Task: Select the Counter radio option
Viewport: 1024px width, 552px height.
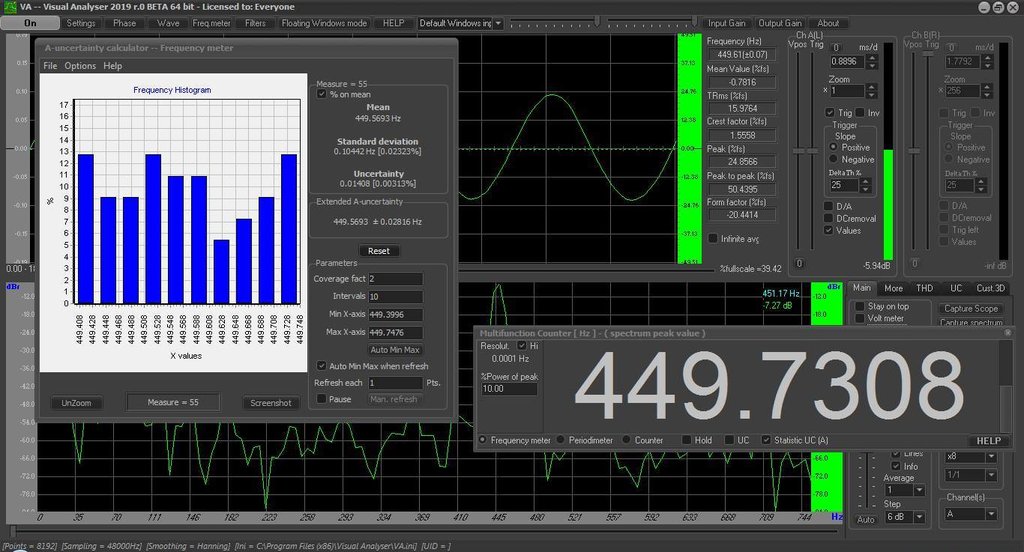Action: click(x=626, y=440)
